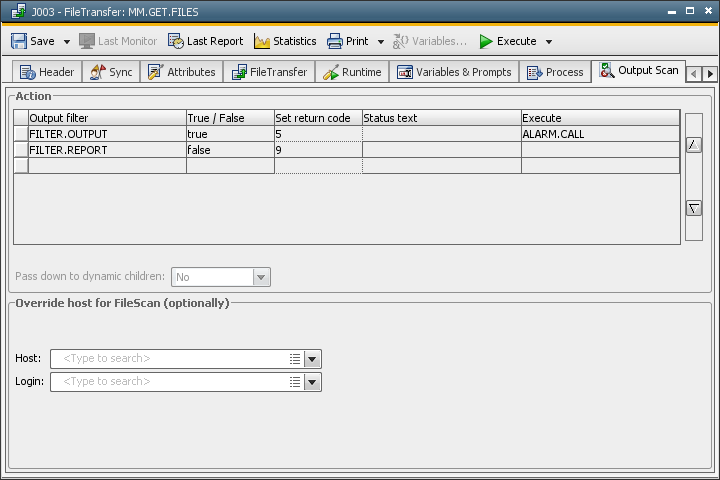
Task: Expand the Print options arrow
Action: pyautogui.click(x=381, y=42)
